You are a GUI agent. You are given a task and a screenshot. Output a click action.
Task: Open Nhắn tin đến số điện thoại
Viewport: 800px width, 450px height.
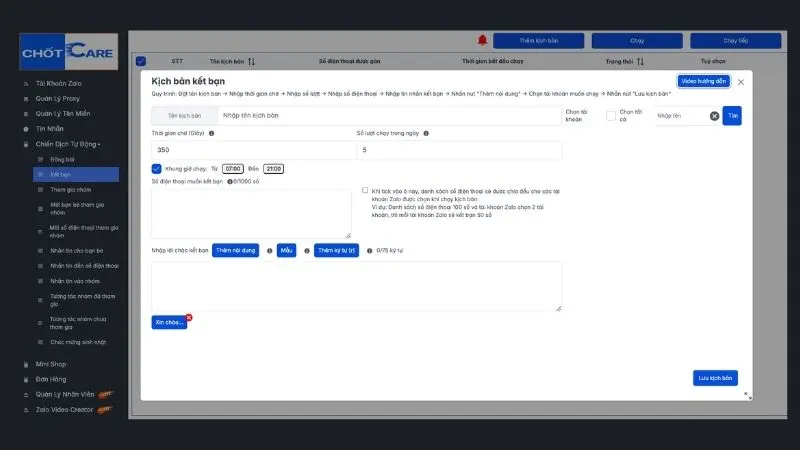point(84,266)
